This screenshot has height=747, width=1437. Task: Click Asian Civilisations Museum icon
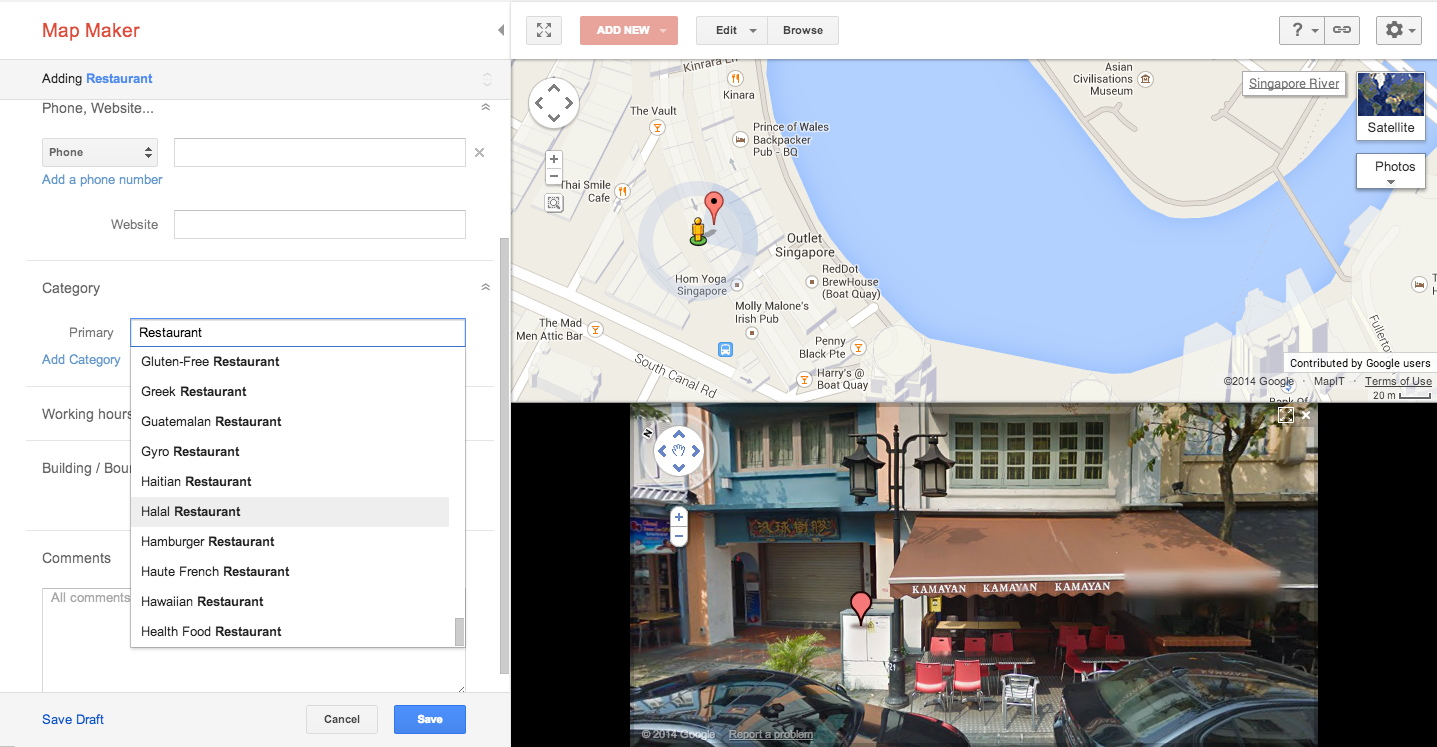point(1146,79)
